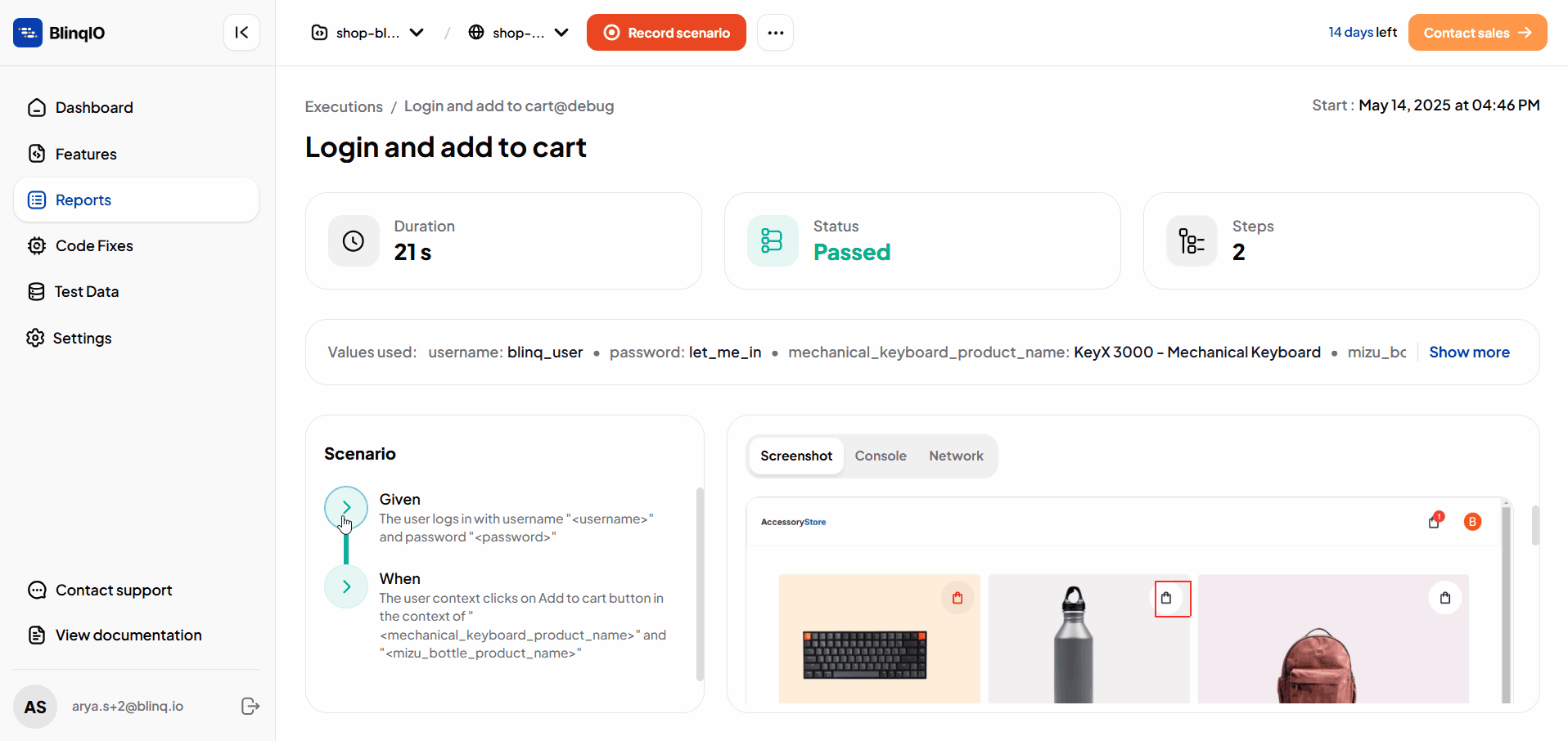1568x741 pixels.
Task: Click the Scenario panel vertical scrollbar
Action: click(700, 584)
